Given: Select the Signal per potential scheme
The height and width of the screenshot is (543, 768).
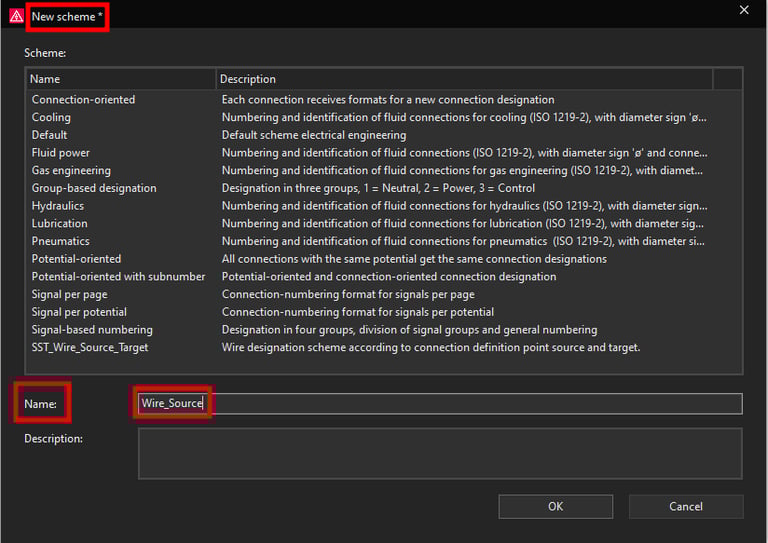Looking at the screenshot, I should click(79, 312).
